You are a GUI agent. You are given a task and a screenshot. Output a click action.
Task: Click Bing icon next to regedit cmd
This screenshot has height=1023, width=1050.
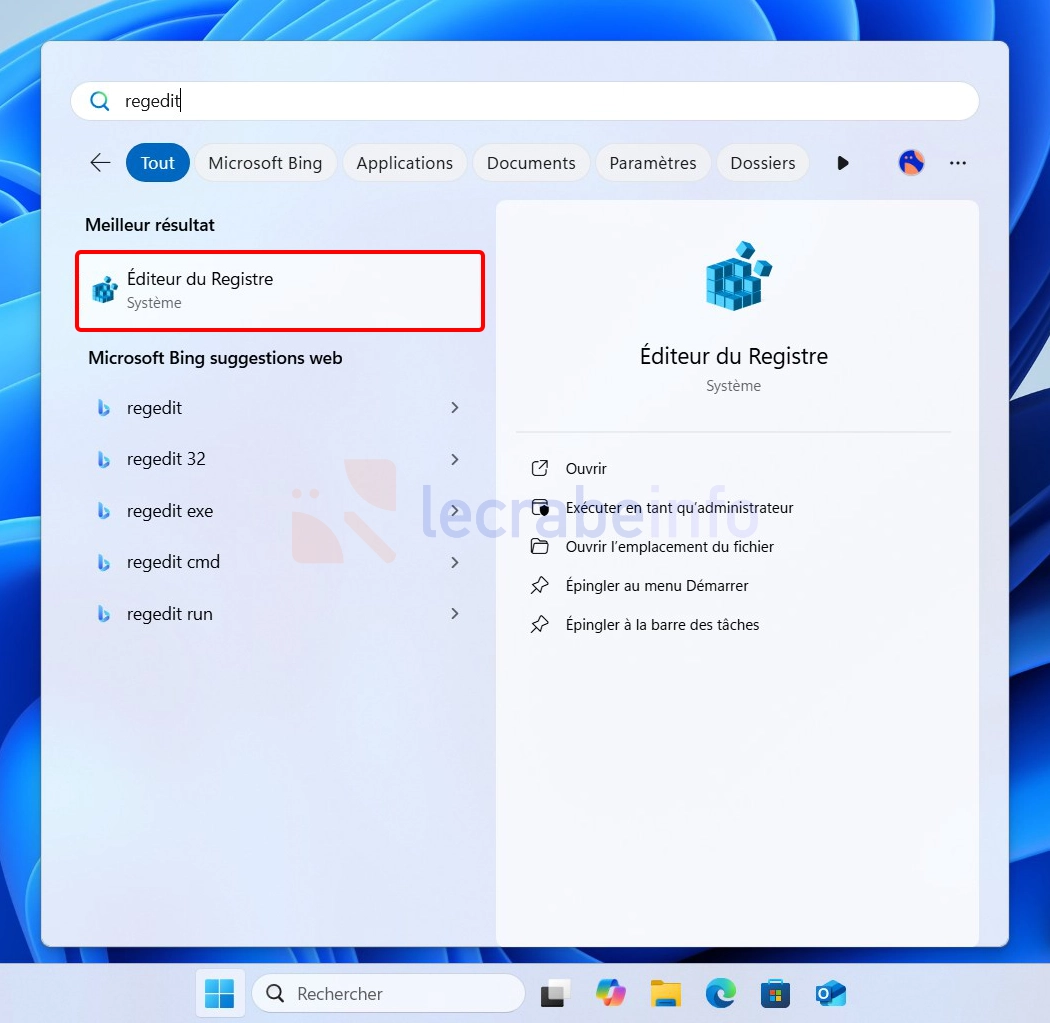click(x=104, y=562)
